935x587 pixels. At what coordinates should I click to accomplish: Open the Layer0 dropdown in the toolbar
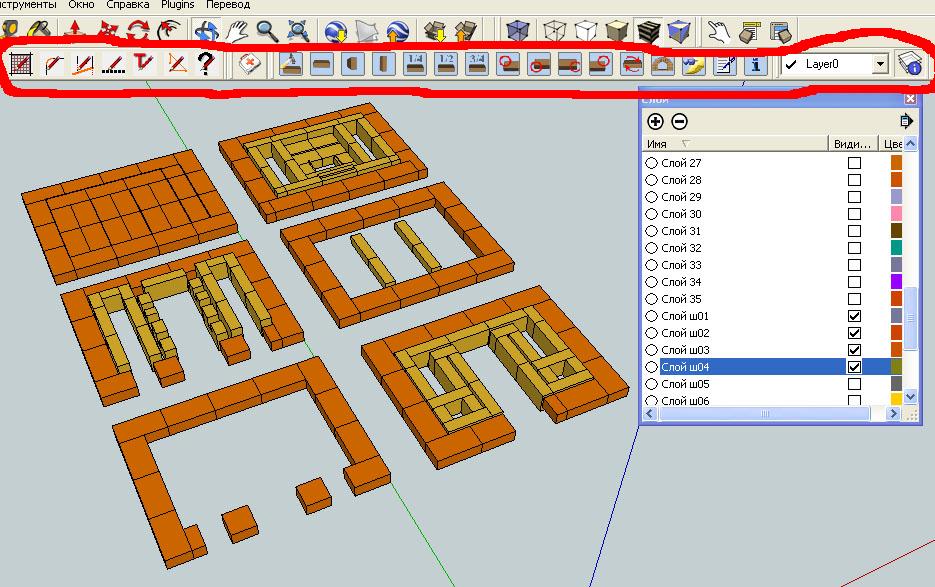pos(880,64)
